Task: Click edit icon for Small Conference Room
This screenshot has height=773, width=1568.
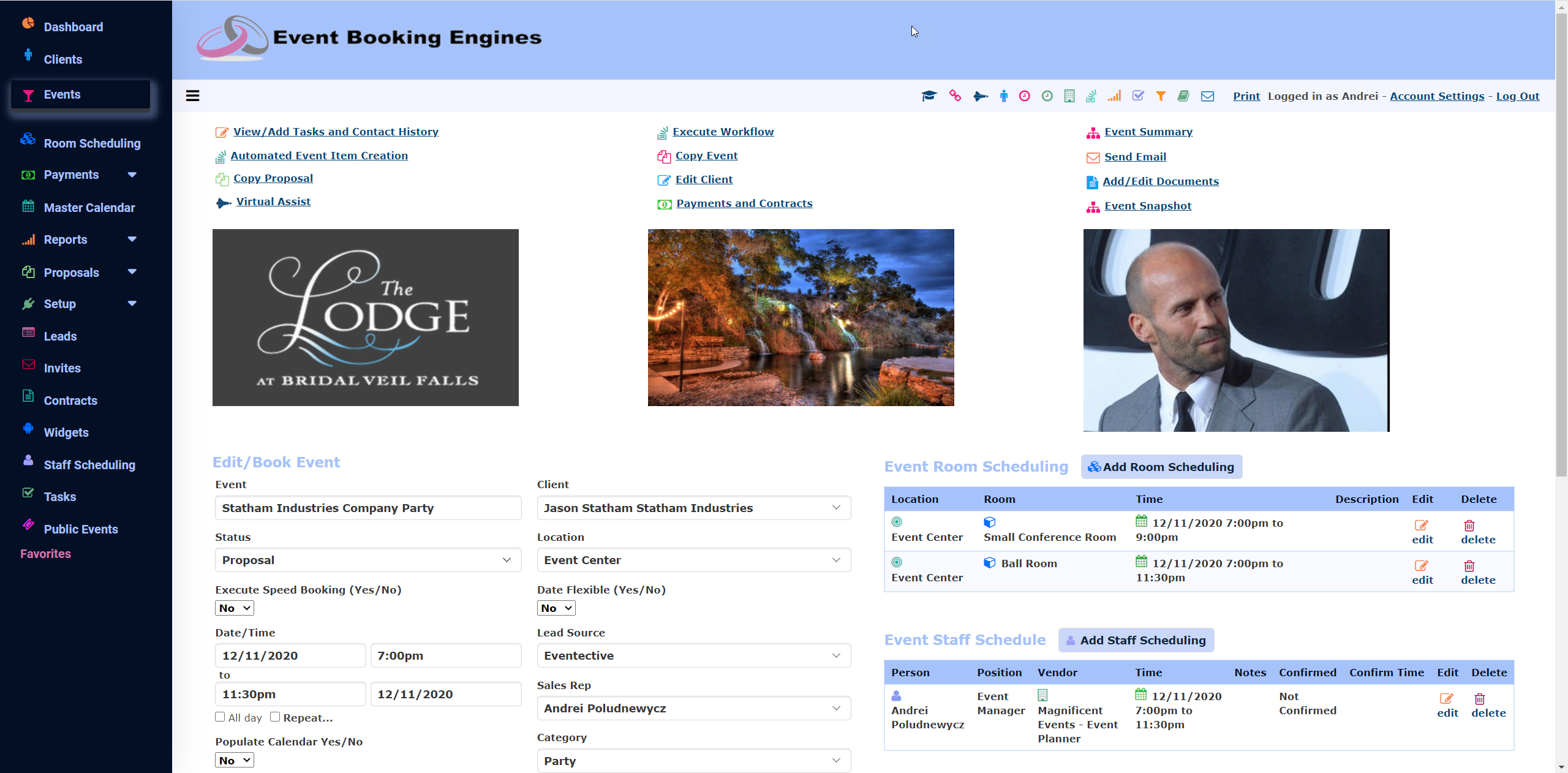Action: 1421,526
